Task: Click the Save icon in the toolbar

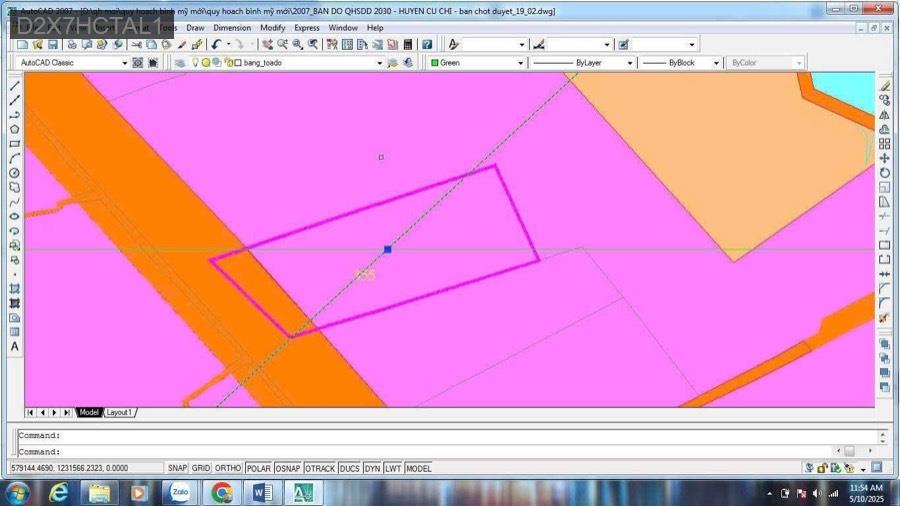Action: click(53, 45)
